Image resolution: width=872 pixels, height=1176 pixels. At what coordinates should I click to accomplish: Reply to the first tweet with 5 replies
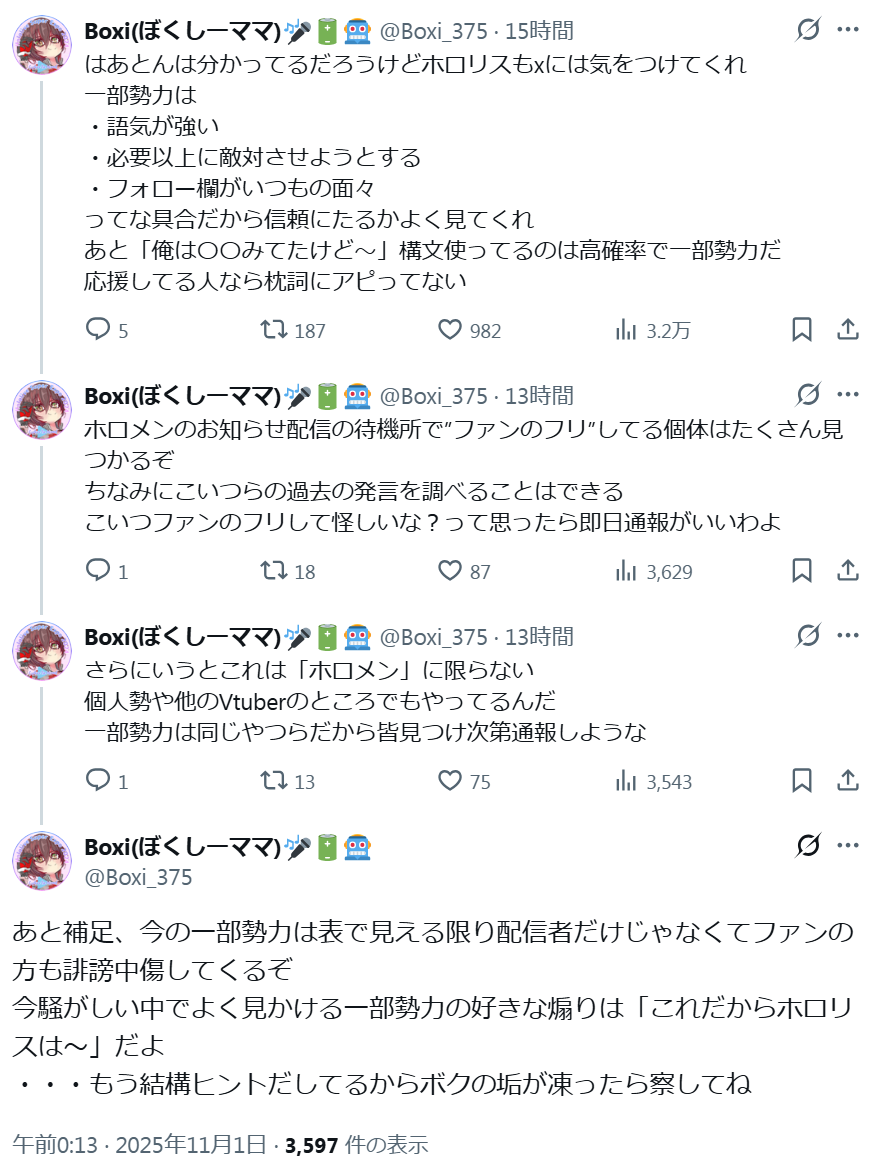coord(98,330)
